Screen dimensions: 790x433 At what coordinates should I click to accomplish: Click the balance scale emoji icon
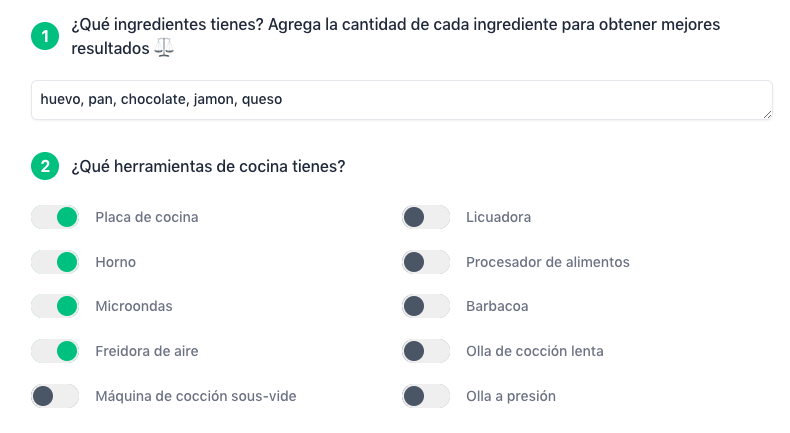pyautogui.click(x=164, y=48)
